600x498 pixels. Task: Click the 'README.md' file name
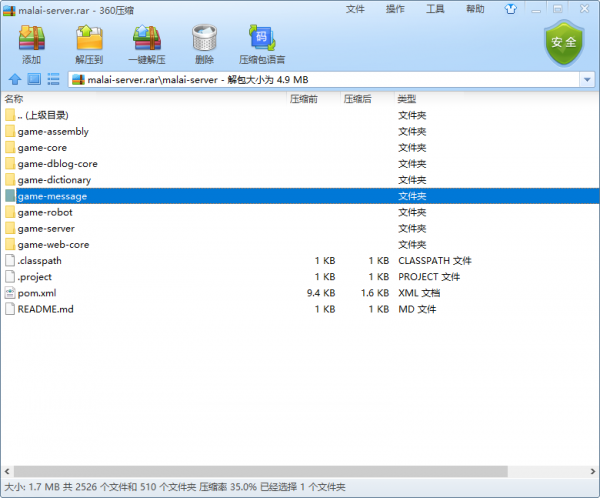tap(46, 309)
